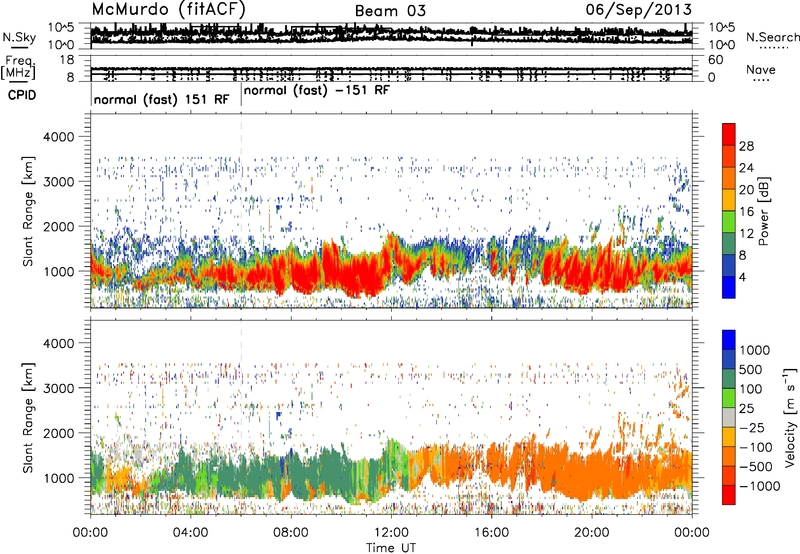Image resolution: width=800 pixels, height=554 pixels.
Task: Click the '2000' tick in velocity panel
Action: [59, 433]
